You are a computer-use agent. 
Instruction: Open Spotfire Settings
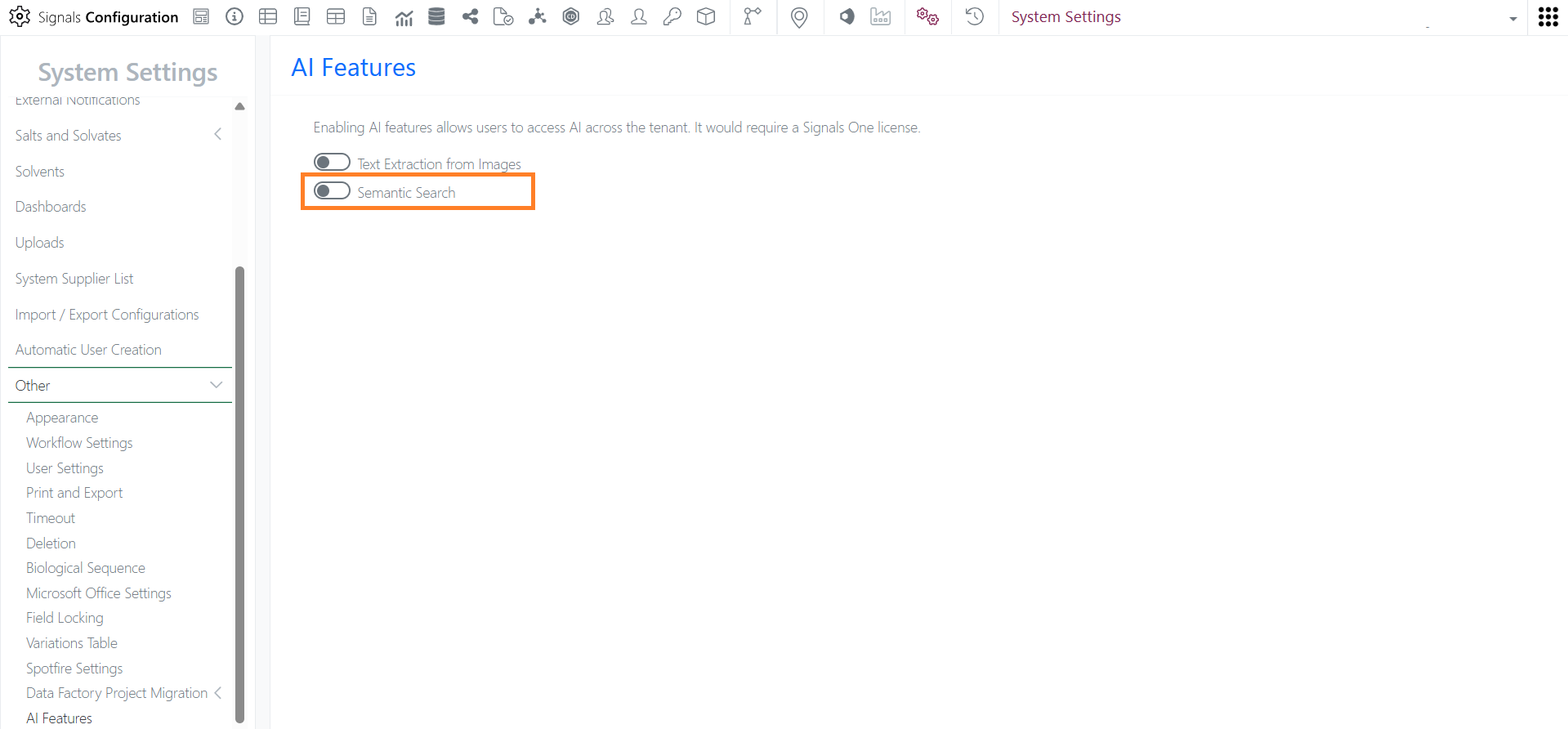[x=74, y=669]
